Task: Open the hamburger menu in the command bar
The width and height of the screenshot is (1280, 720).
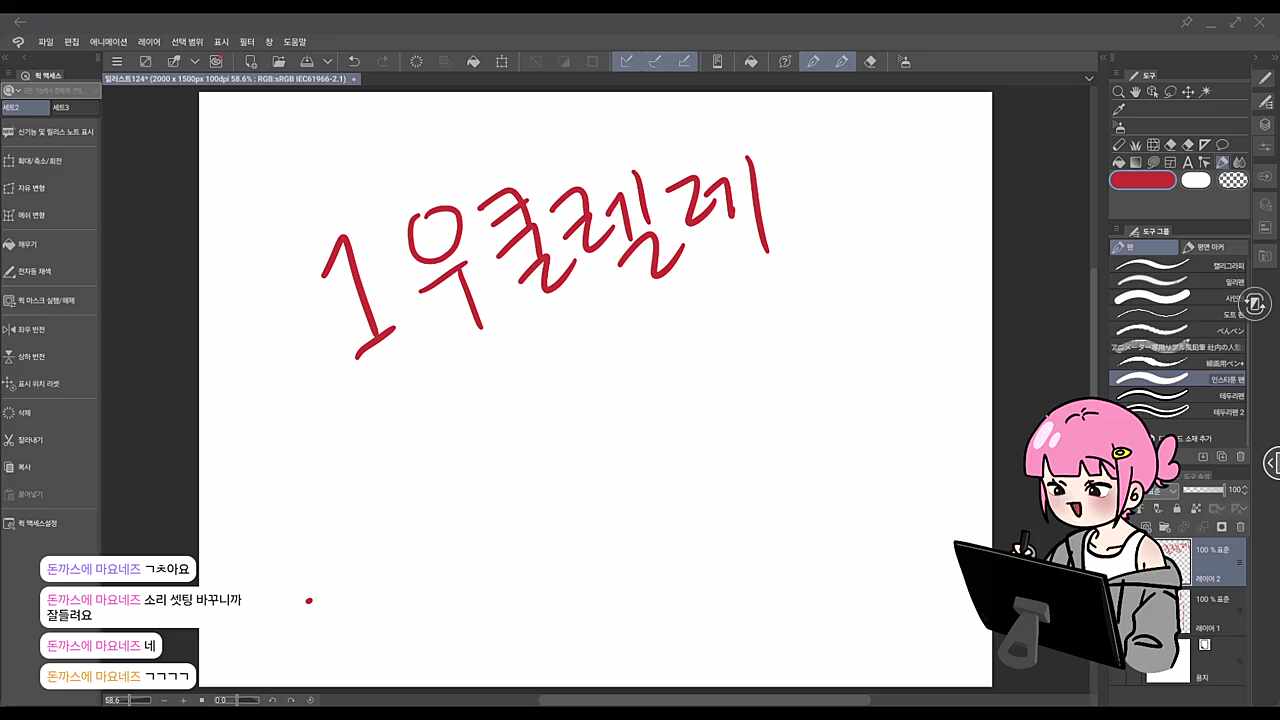Action: tap(117, 62)
